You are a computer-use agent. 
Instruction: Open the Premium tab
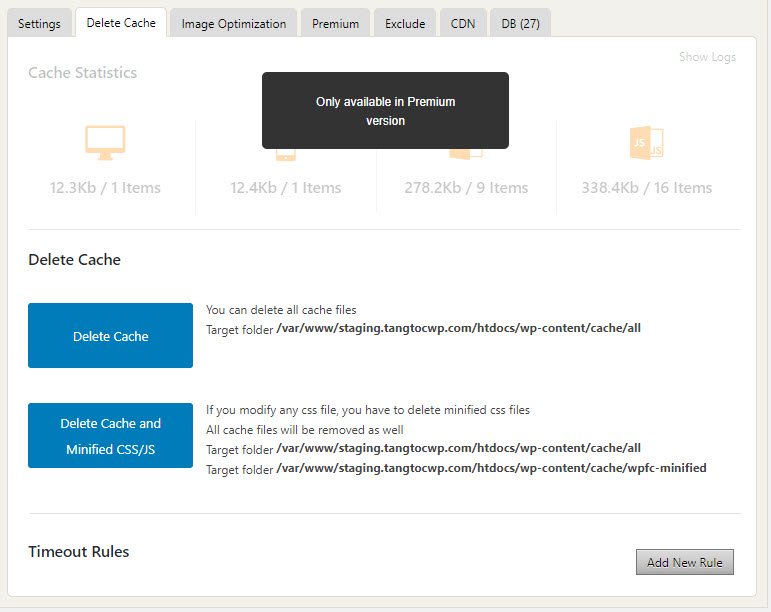click(335, 24)
